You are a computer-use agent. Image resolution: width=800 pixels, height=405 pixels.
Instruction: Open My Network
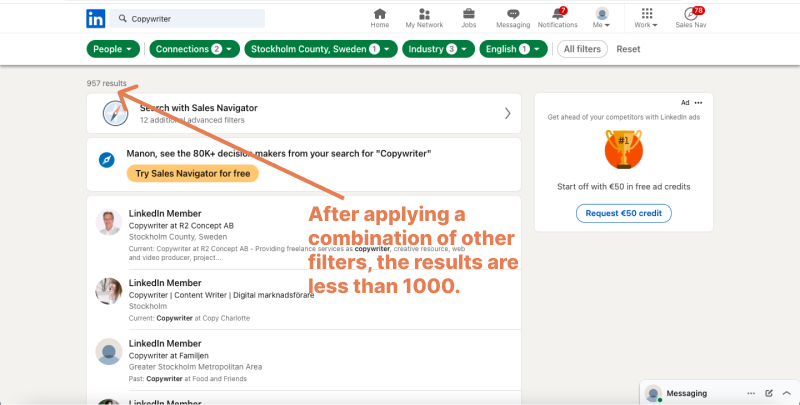click(424, 18)
